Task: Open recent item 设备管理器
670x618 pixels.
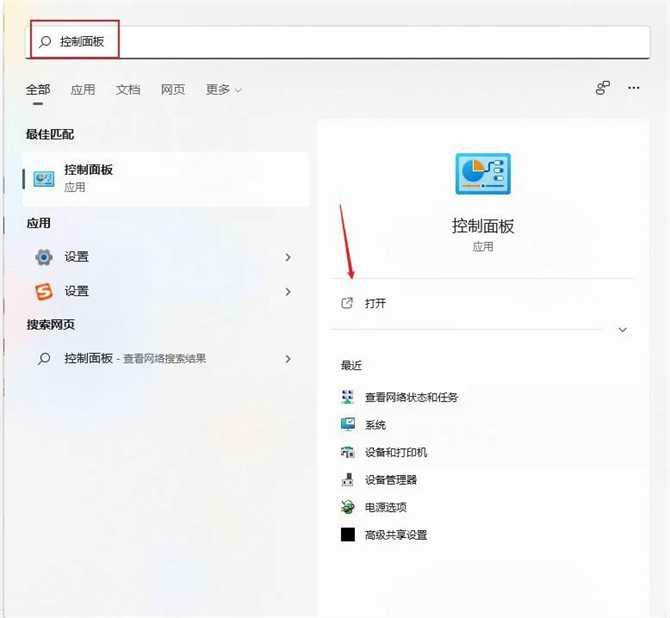Action: 391,480
